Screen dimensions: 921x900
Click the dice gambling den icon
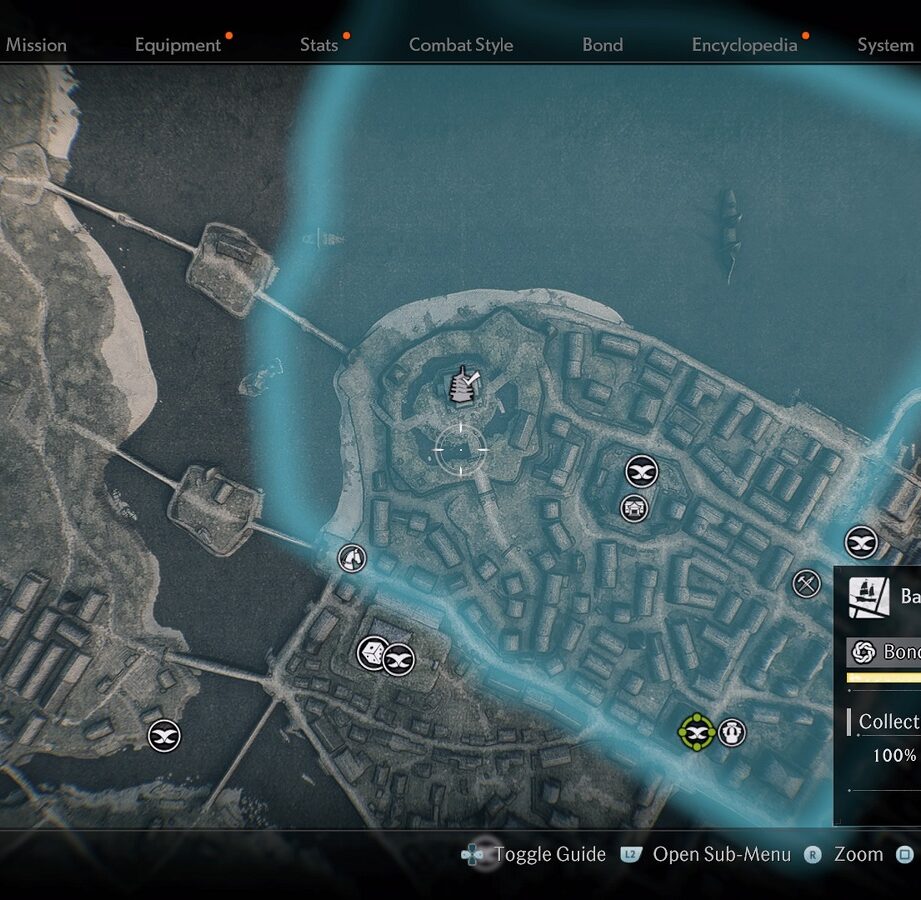tap(371, 653)
